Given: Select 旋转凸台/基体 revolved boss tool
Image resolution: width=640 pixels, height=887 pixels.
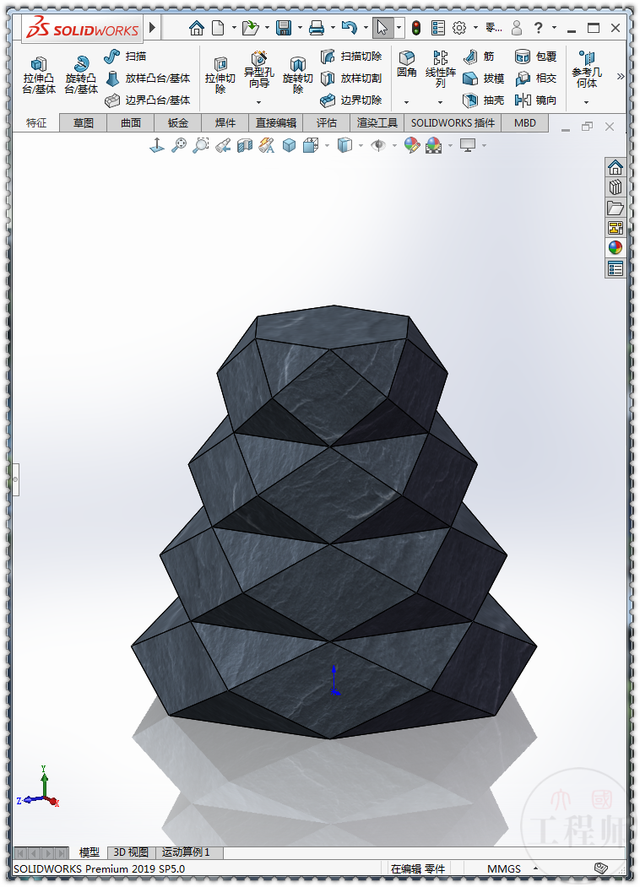Looking at the screenshot, I should (81, 75).
